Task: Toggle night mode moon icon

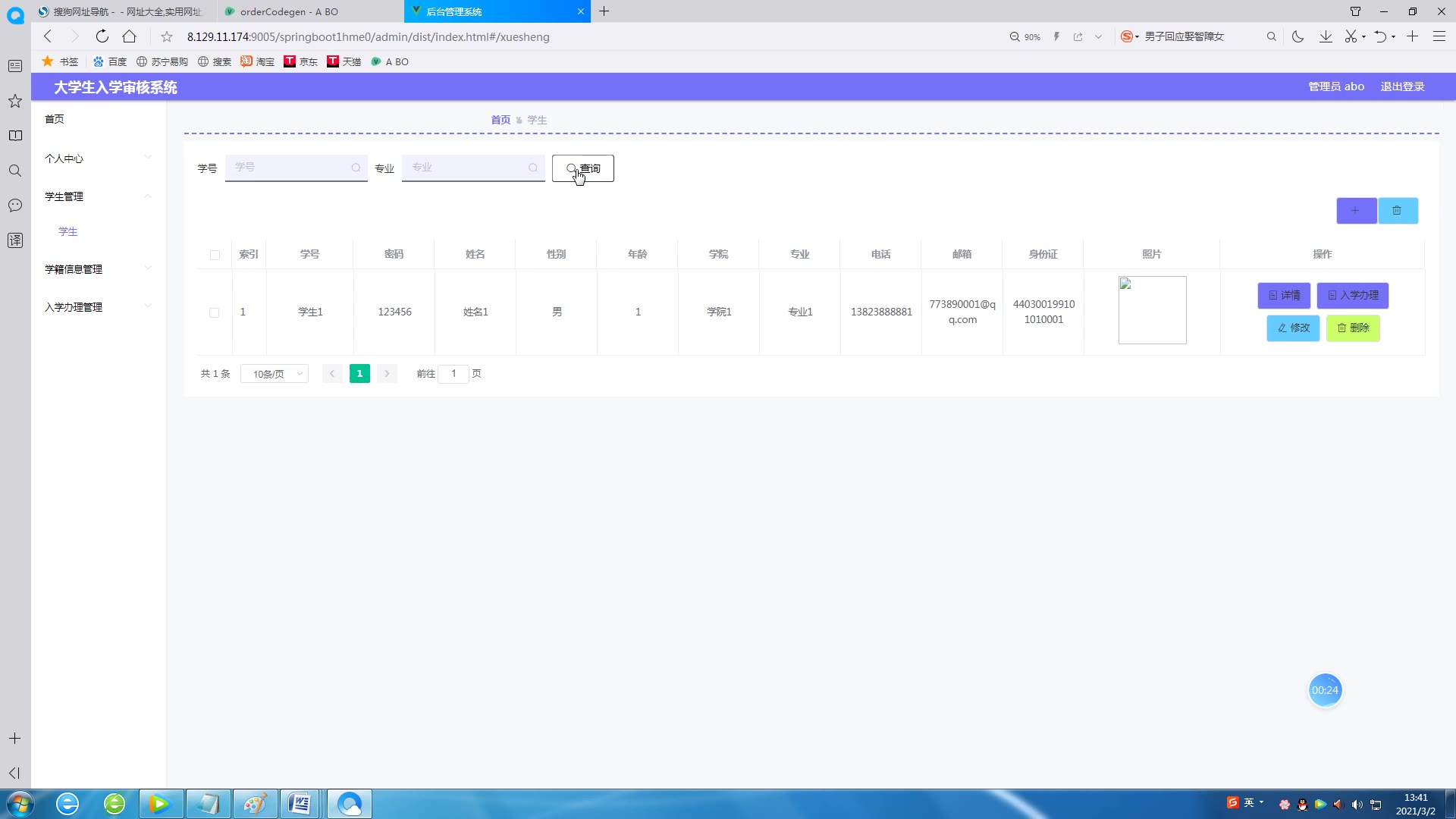Action: pos(1298,36)
